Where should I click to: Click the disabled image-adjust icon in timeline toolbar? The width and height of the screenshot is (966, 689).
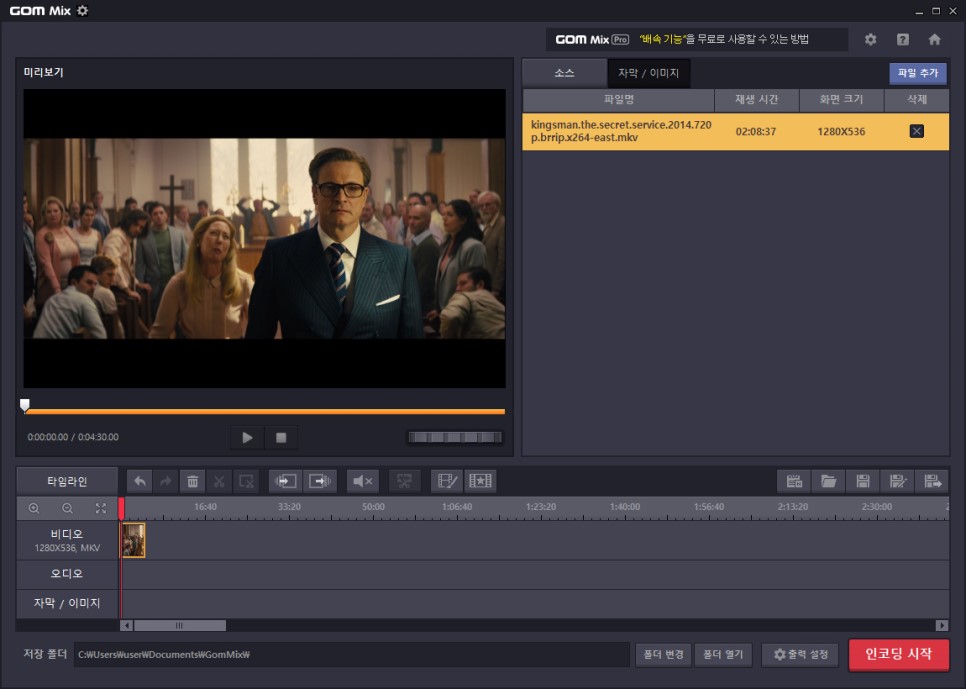click(x=404, y=481)
